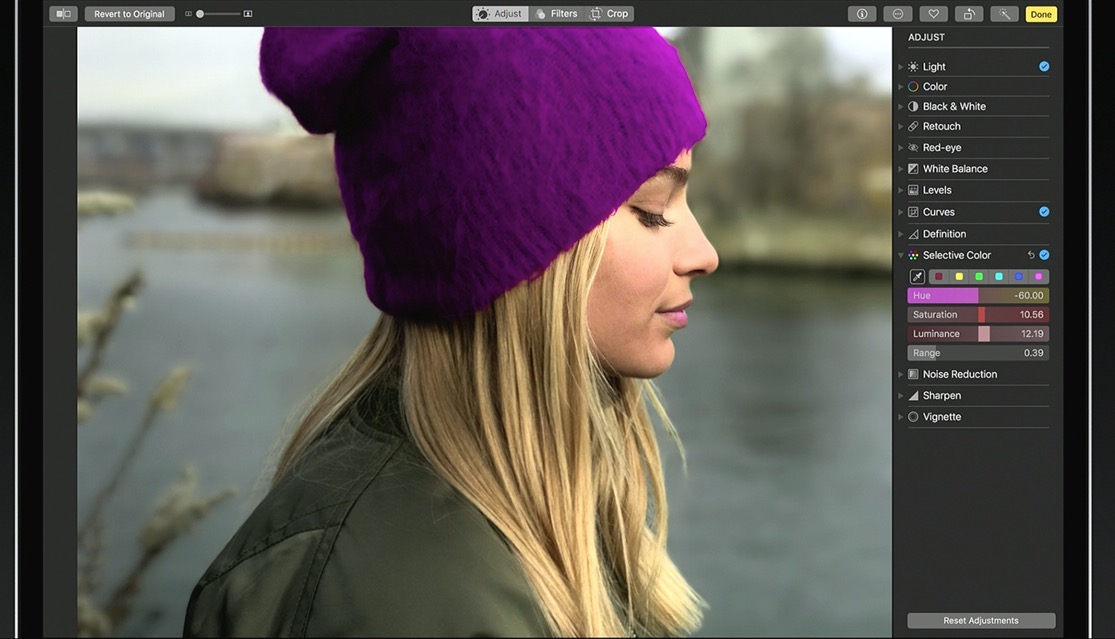The image size is (1115, 639).
Task: Click the Sharpen icon
Action: [913, 395]
